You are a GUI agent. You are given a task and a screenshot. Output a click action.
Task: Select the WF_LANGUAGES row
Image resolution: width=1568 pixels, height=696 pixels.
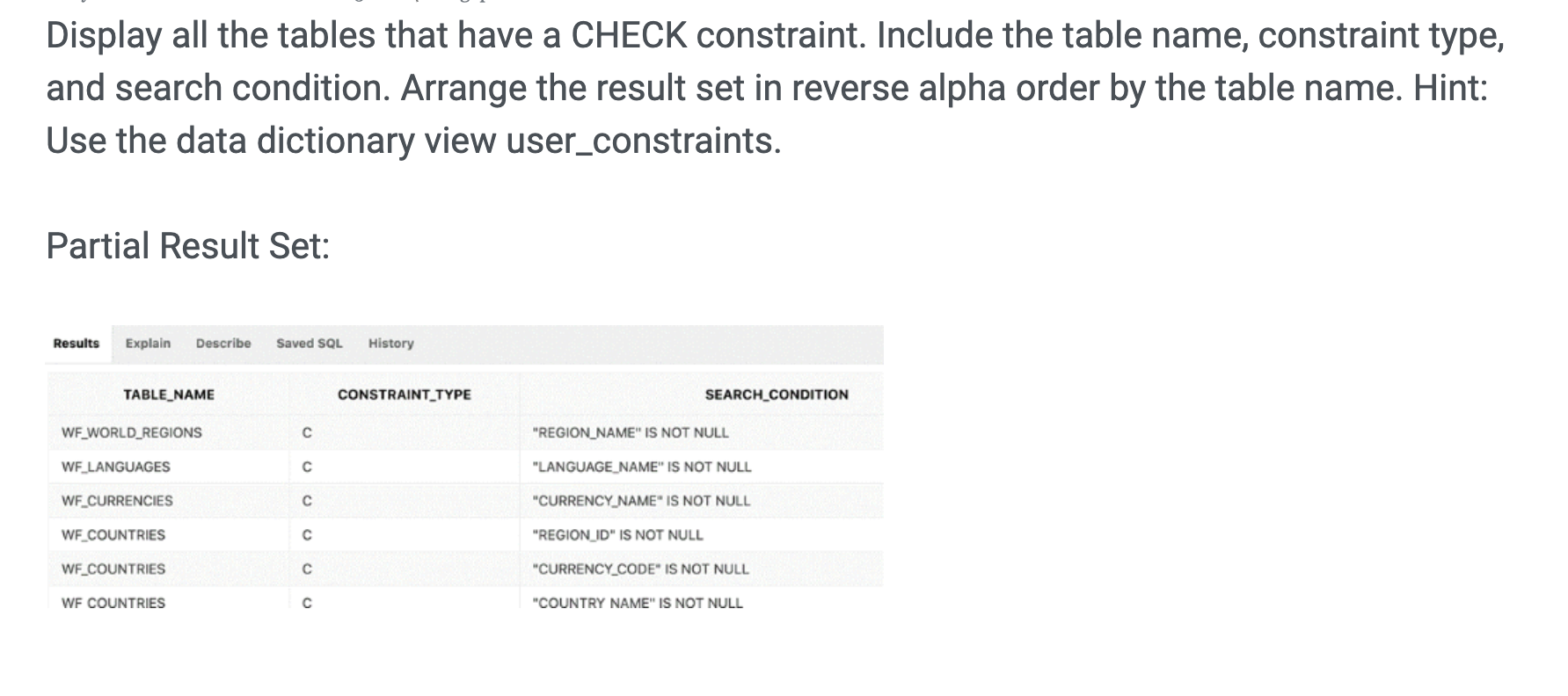(x=115, y=467)
